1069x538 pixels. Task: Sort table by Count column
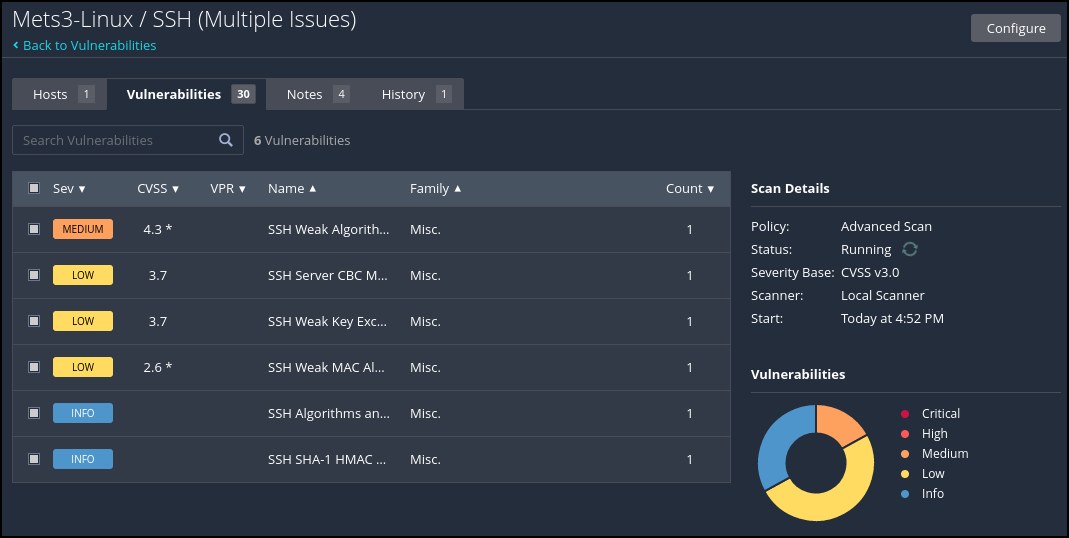(x=690, y=188)
